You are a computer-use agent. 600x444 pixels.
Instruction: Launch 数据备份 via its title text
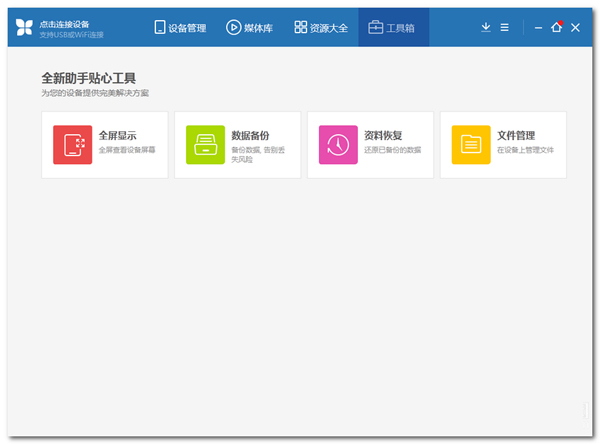click(250, 135)
